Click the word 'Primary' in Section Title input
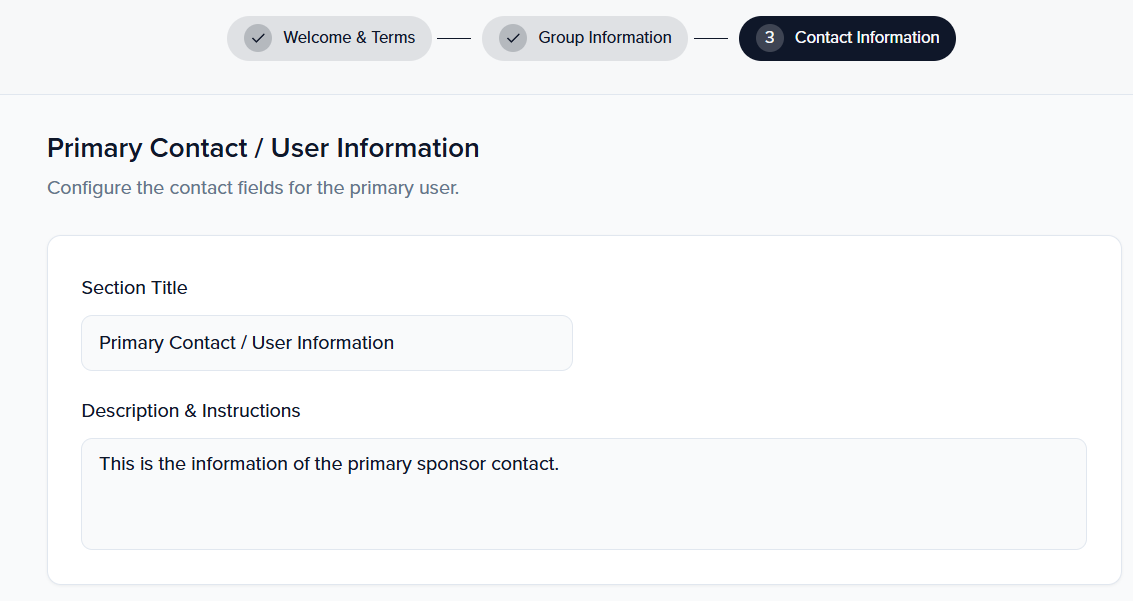This screenshot has height=601, width=1133. click(131, 343)
